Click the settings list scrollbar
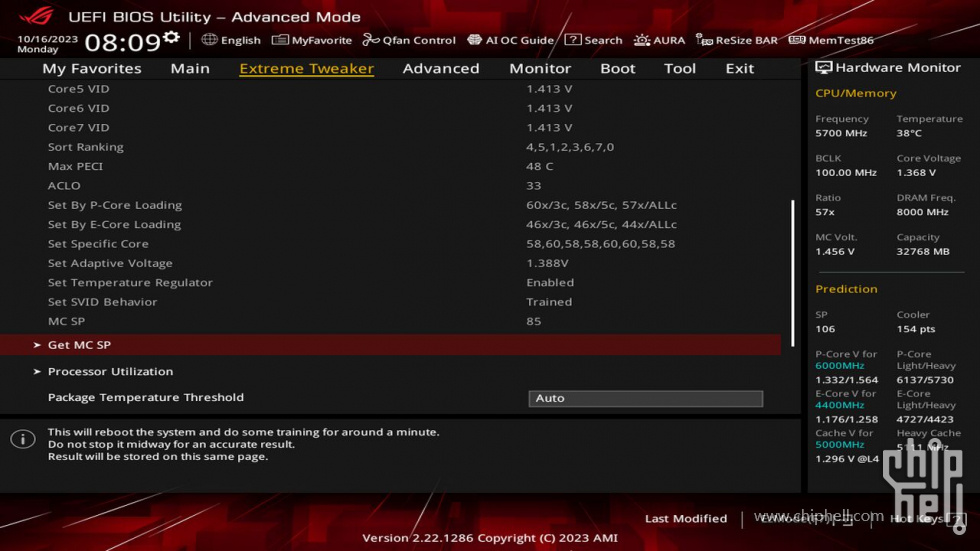 (792, 273)
